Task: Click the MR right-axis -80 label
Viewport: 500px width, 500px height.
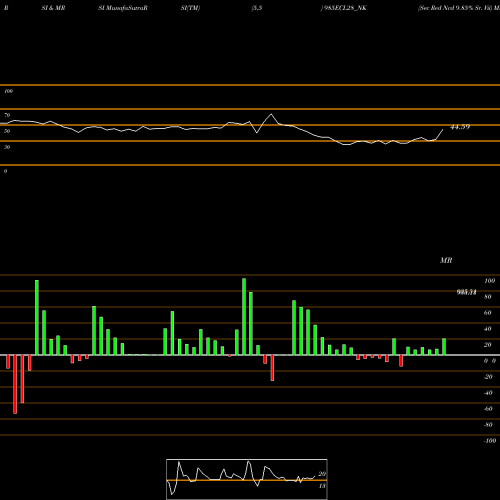Action: 488,425
